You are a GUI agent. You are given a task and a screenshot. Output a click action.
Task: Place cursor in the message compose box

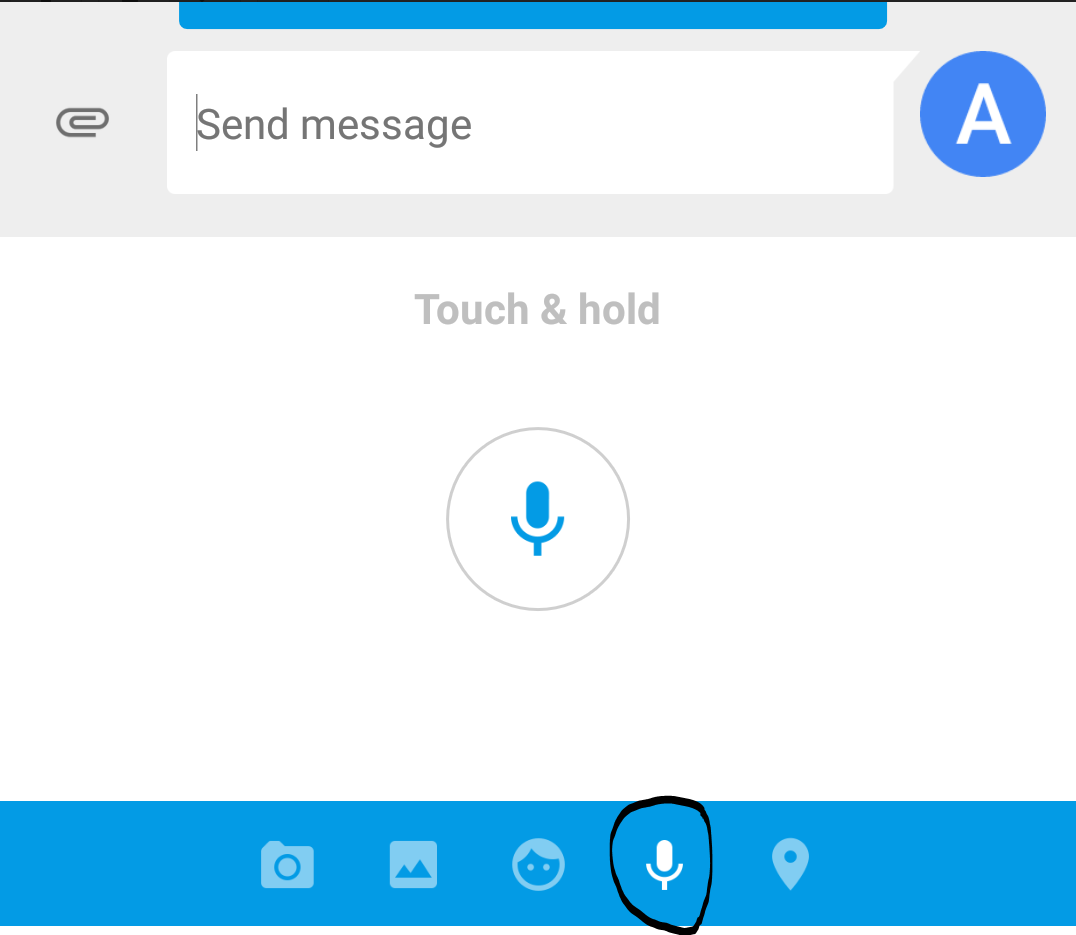[530, 123]
